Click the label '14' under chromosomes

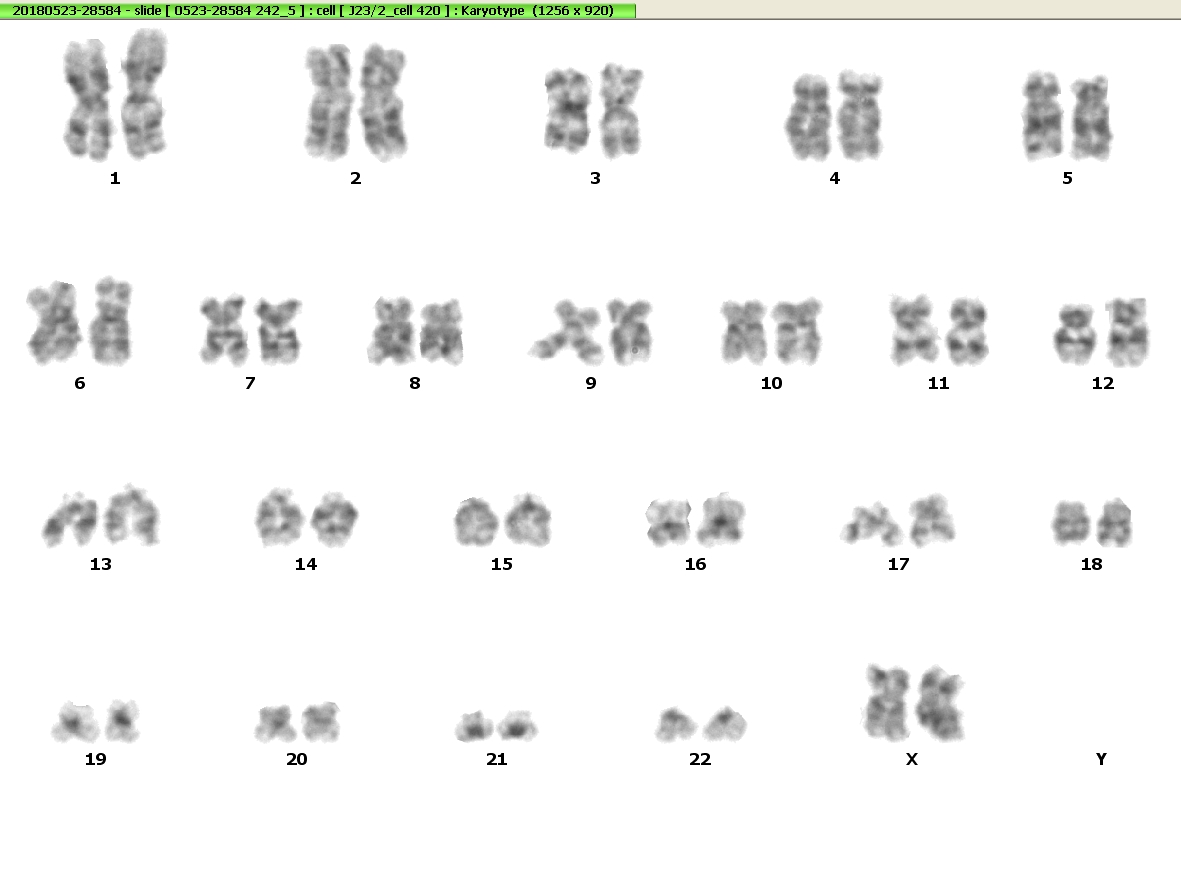[306, 564]
